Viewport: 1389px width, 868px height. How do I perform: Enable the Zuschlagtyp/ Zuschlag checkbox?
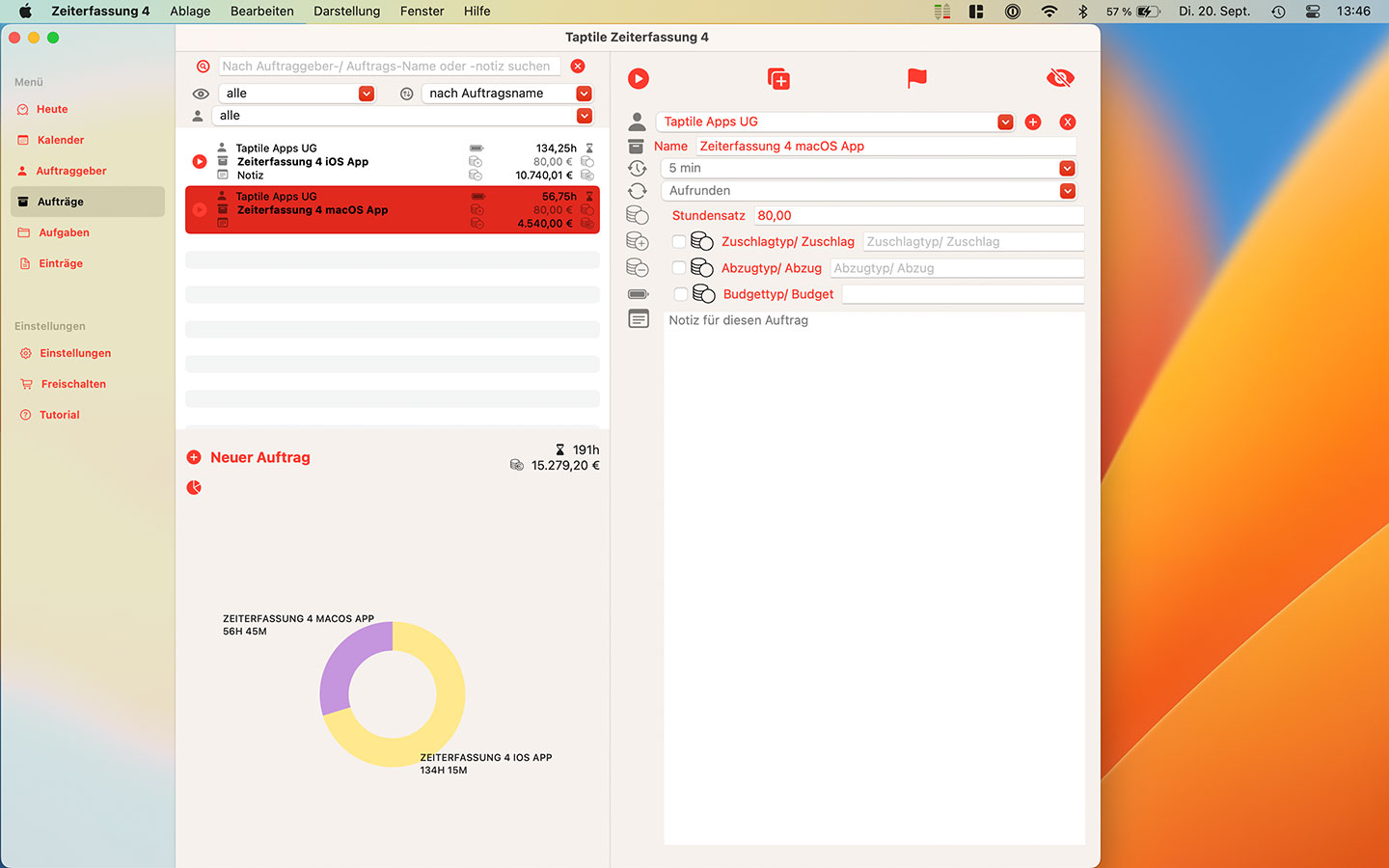[x=679, y=242]
